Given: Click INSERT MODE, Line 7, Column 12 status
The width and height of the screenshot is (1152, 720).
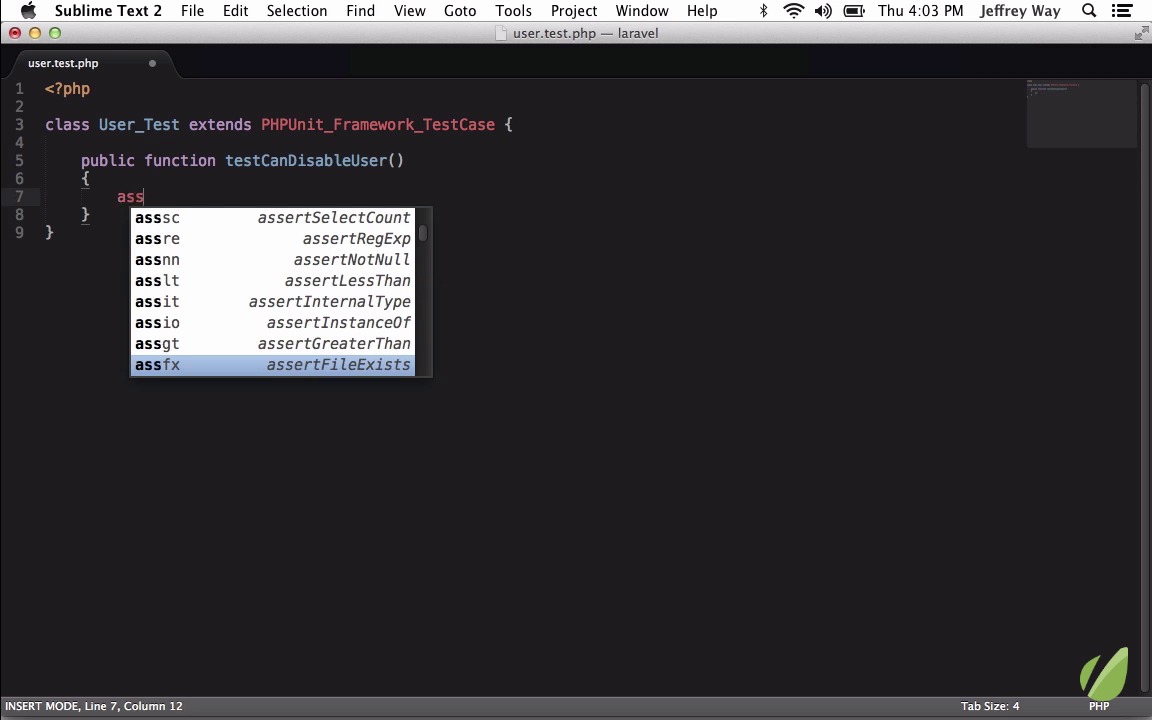Looking at the screenshot, I should pos(93,706).
